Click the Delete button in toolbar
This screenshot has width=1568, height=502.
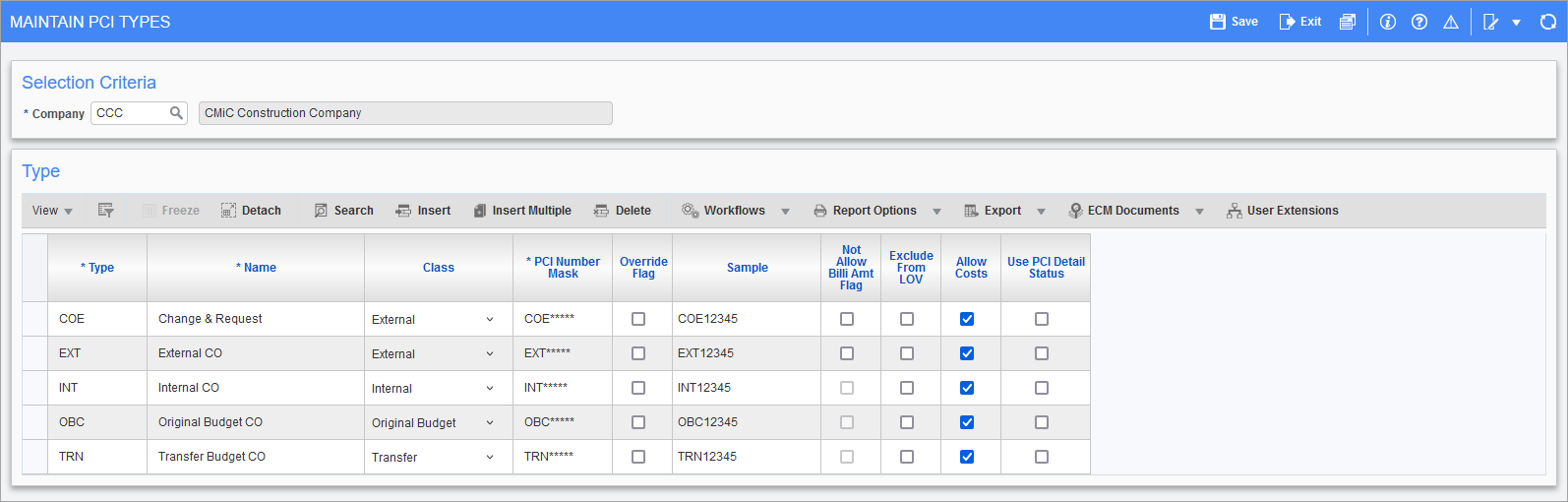623,211
